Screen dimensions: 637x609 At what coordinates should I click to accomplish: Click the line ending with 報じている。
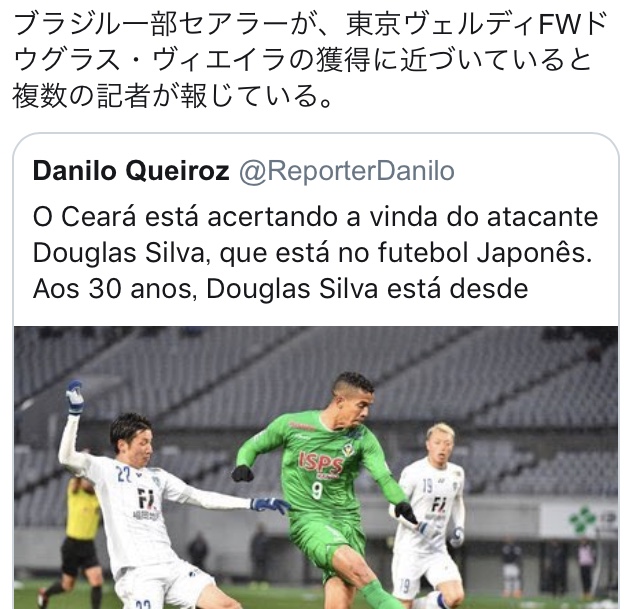point(173,96)
